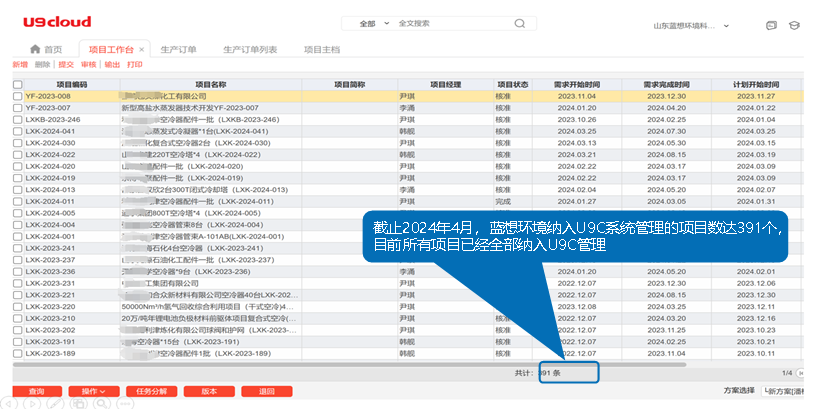
Task: Click the 项目经理 column header
Action: [x=445, y=84]
